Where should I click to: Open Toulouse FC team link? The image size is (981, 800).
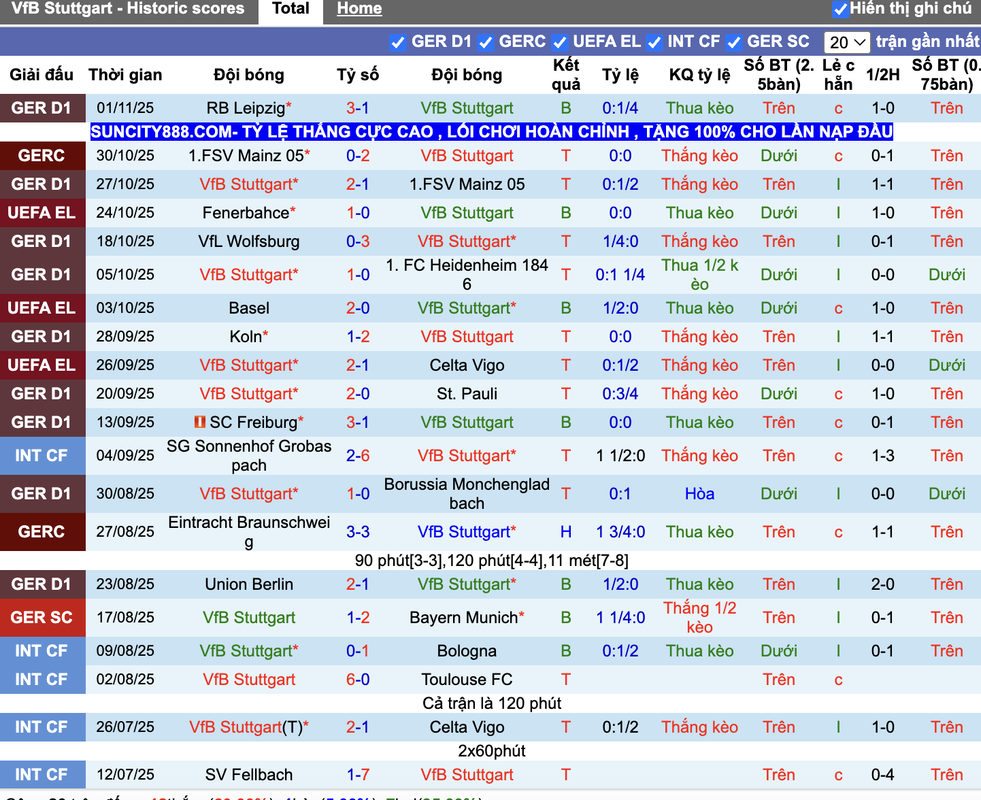467,680
